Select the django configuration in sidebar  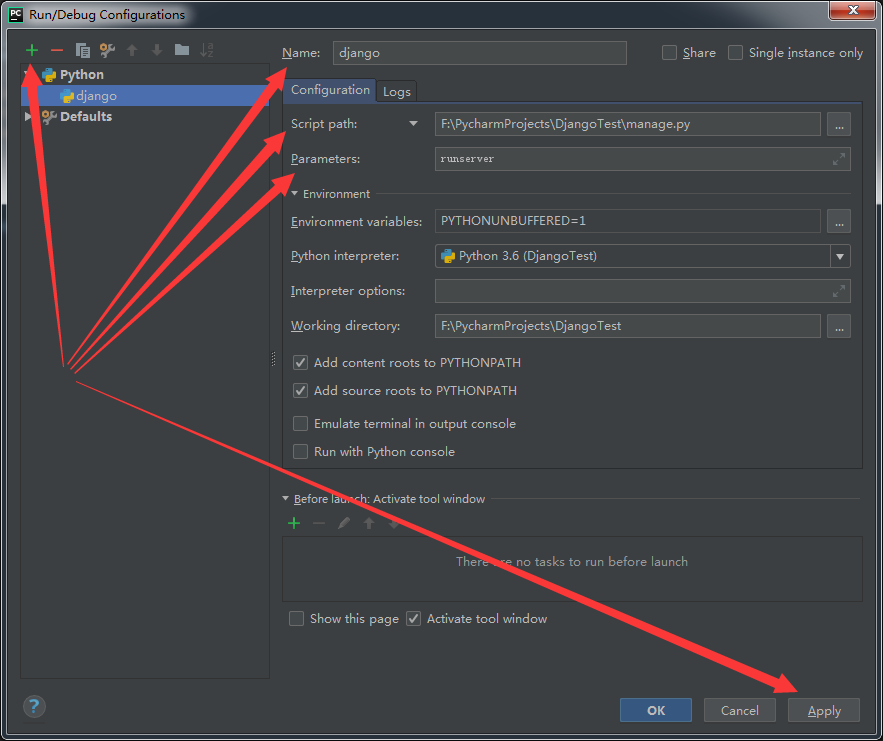[95, 95]
